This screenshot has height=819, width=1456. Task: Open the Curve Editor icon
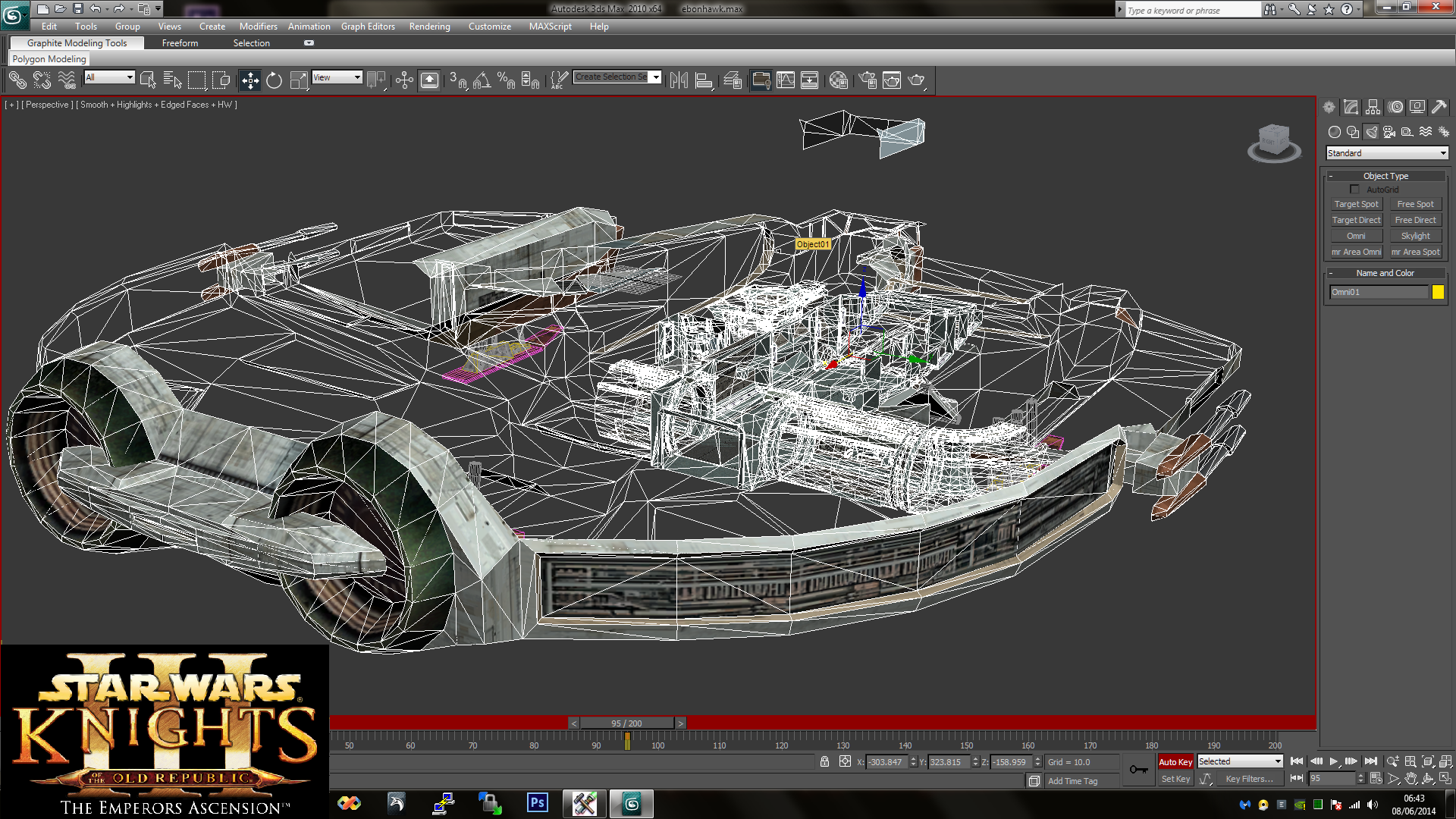tap(786, 80)
